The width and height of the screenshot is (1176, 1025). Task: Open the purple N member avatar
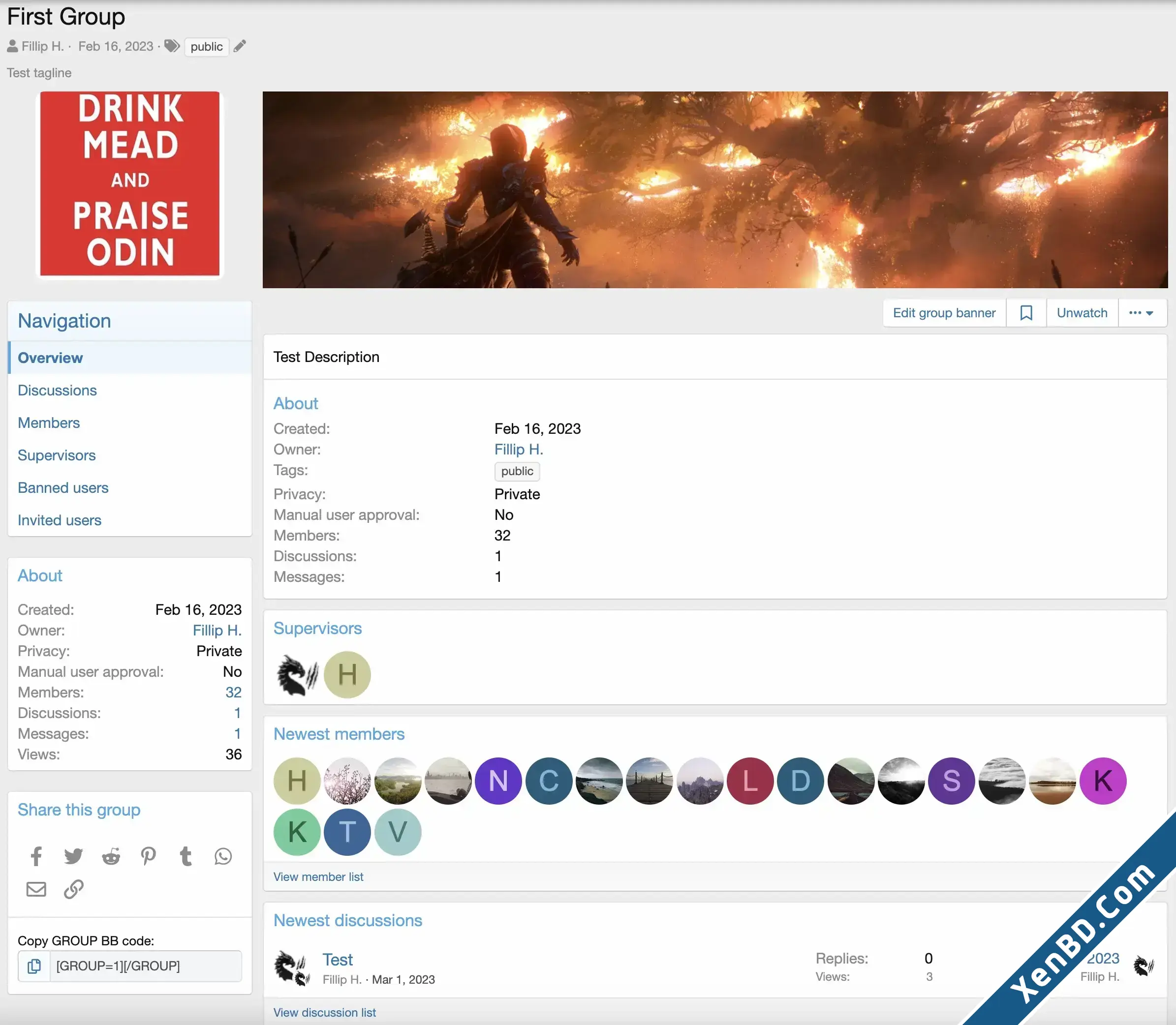click(x=498, y=781)
